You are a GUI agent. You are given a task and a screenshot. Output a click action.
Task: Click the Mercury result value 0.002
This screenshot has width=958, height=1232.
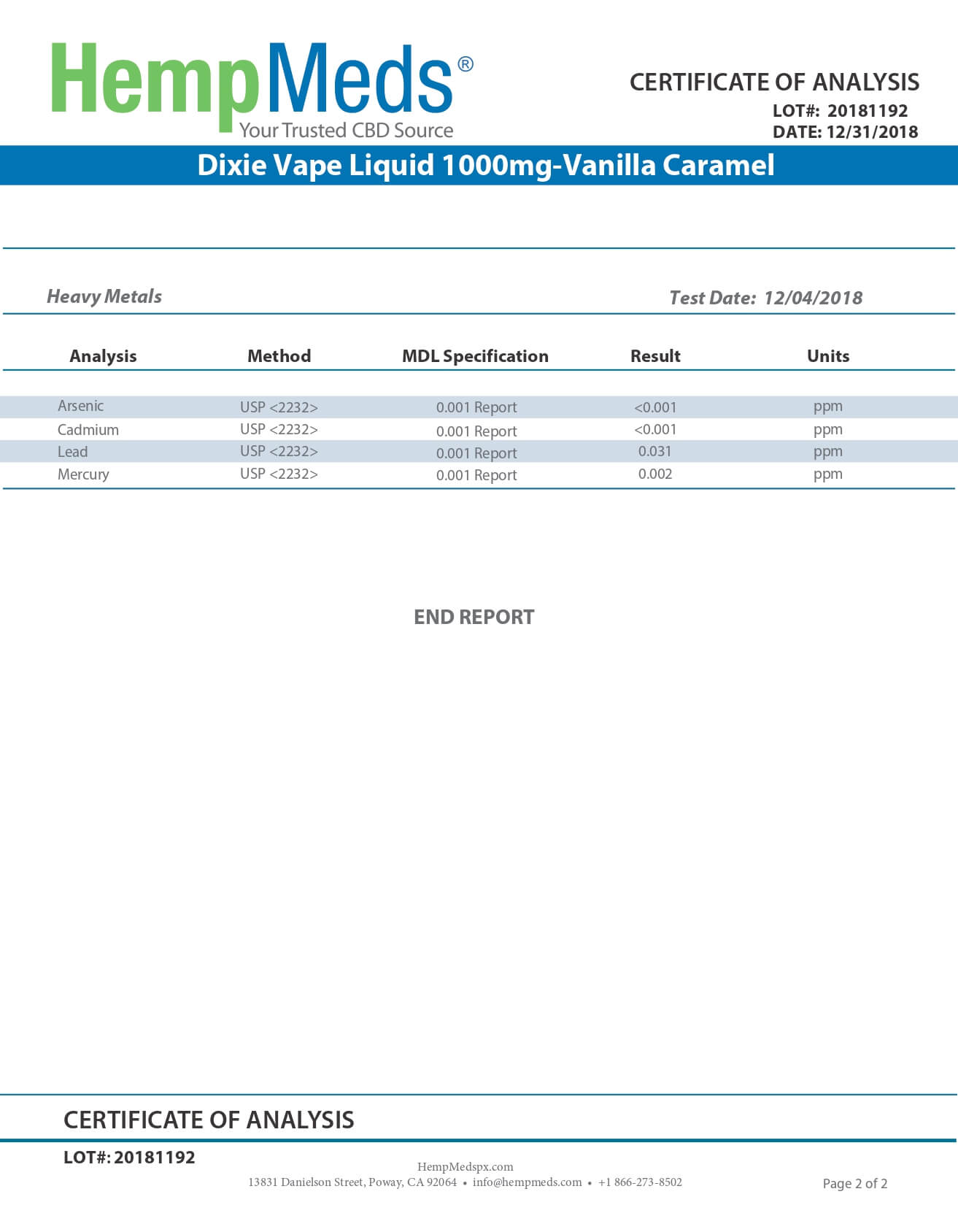click(654, 474)
